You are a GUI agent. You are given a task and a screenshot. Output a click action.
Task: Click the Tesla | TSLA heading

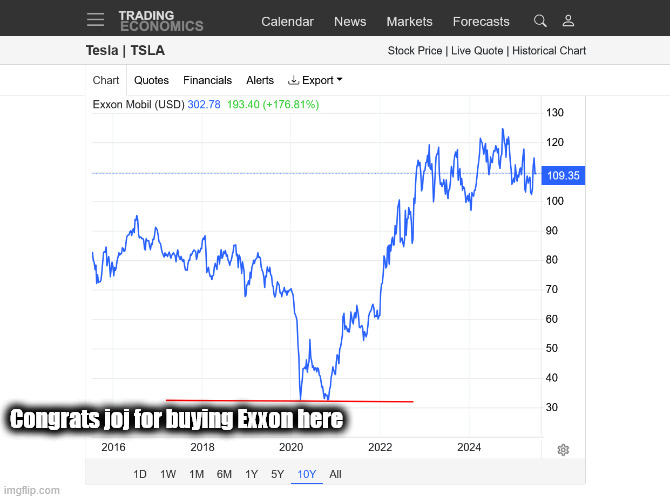[x=125, y=50]
